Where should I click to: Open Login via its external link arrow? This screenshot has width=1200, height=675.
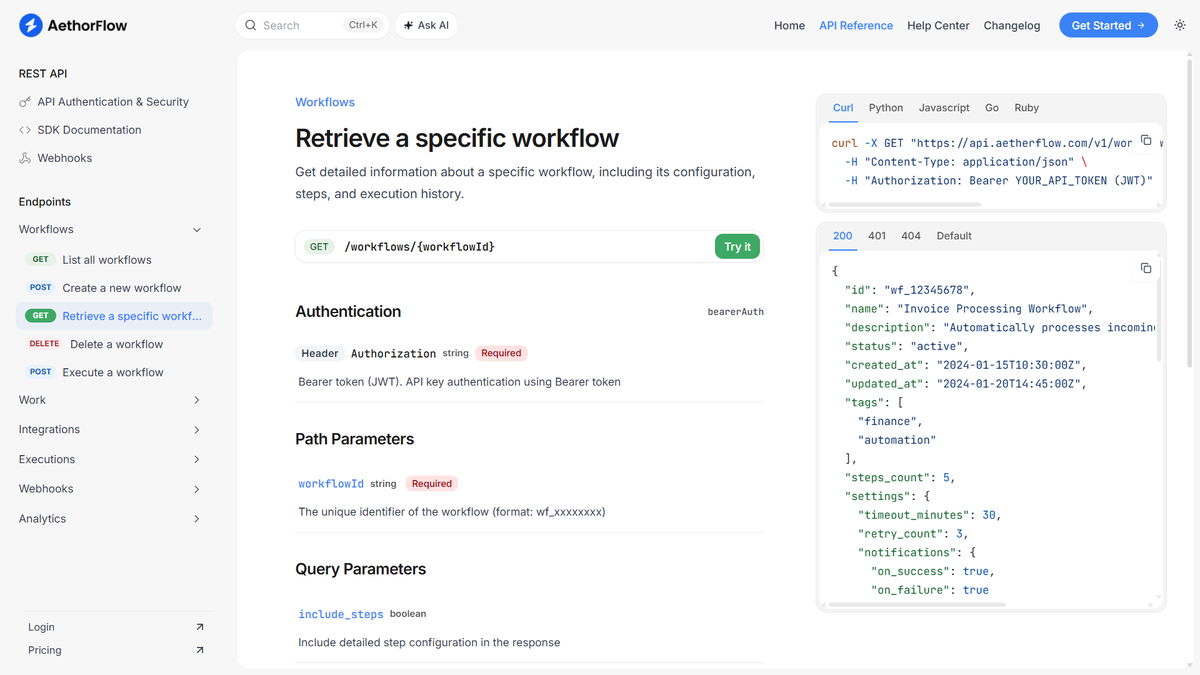199,627
